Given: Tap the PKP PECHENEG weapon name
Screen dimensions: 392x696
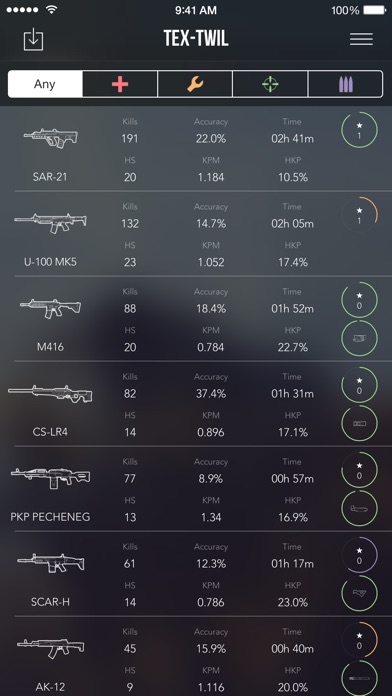Looking at the screenshot, I should (x=50, y=517).
